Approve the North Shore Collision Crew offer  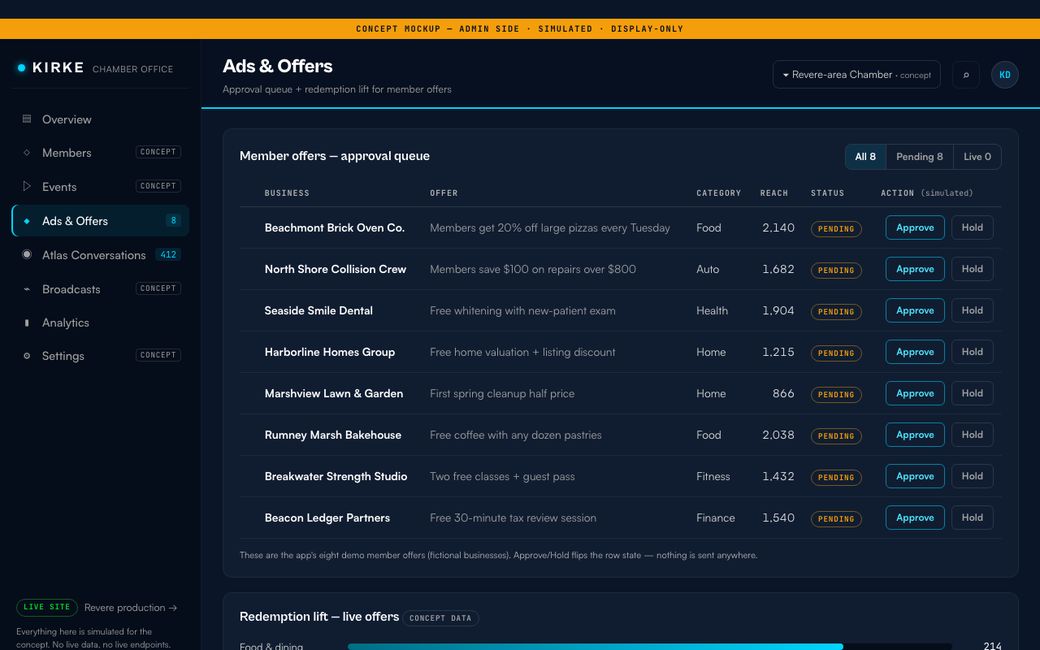coord(915,269)
